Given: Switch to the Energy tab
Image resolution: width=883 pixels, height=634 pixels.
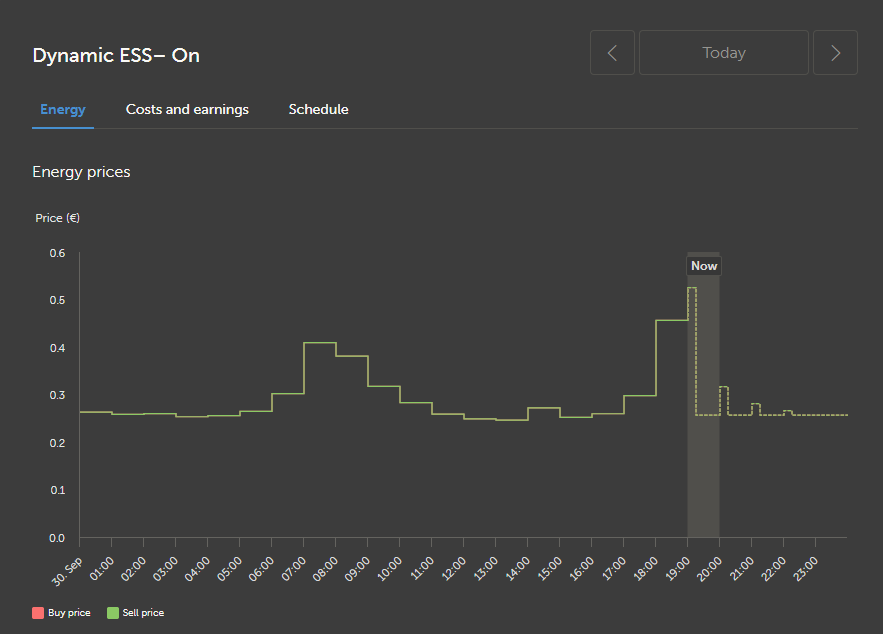Looking at the screenshot, I should click(63, 109).
